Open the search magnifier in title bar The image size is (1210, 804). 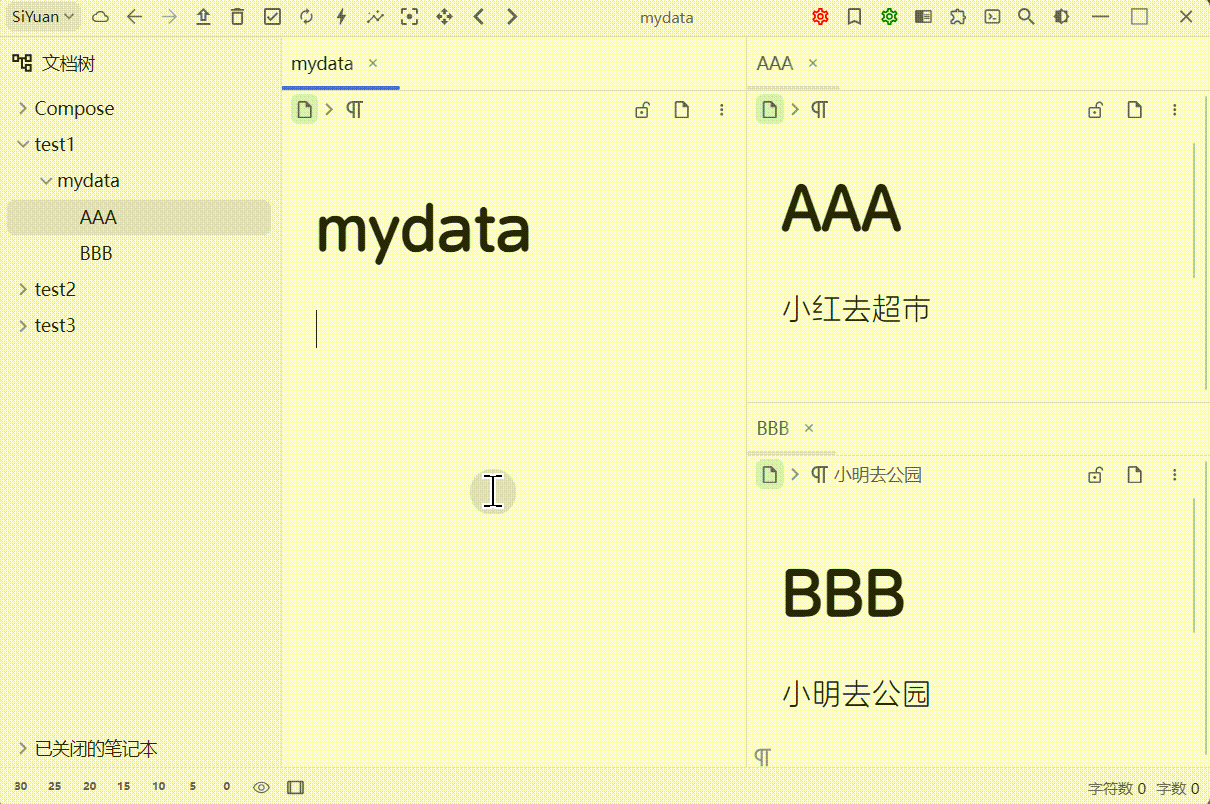(x=1026, y=17)
